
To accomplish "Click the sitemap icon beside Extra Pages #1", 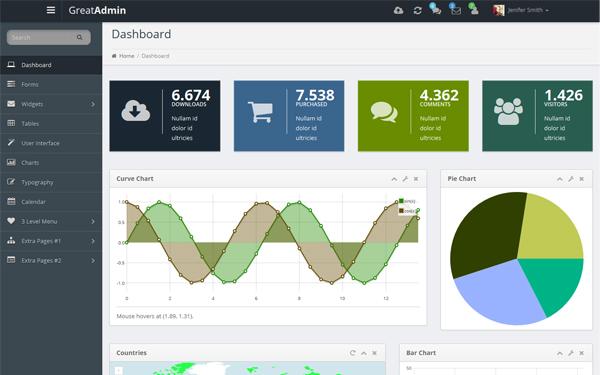I will 11,240.
